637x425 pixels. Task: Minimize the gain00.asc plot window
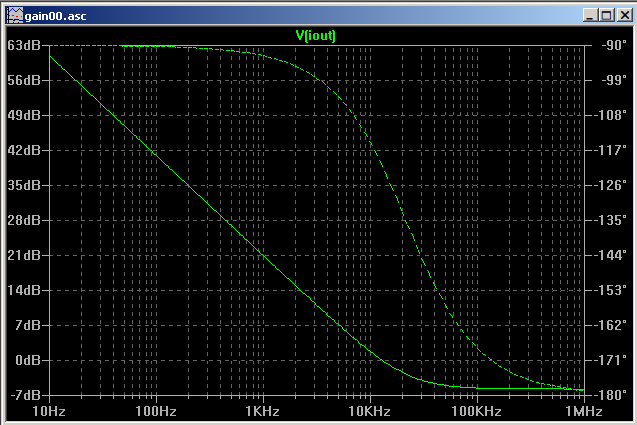coord(591,15)
